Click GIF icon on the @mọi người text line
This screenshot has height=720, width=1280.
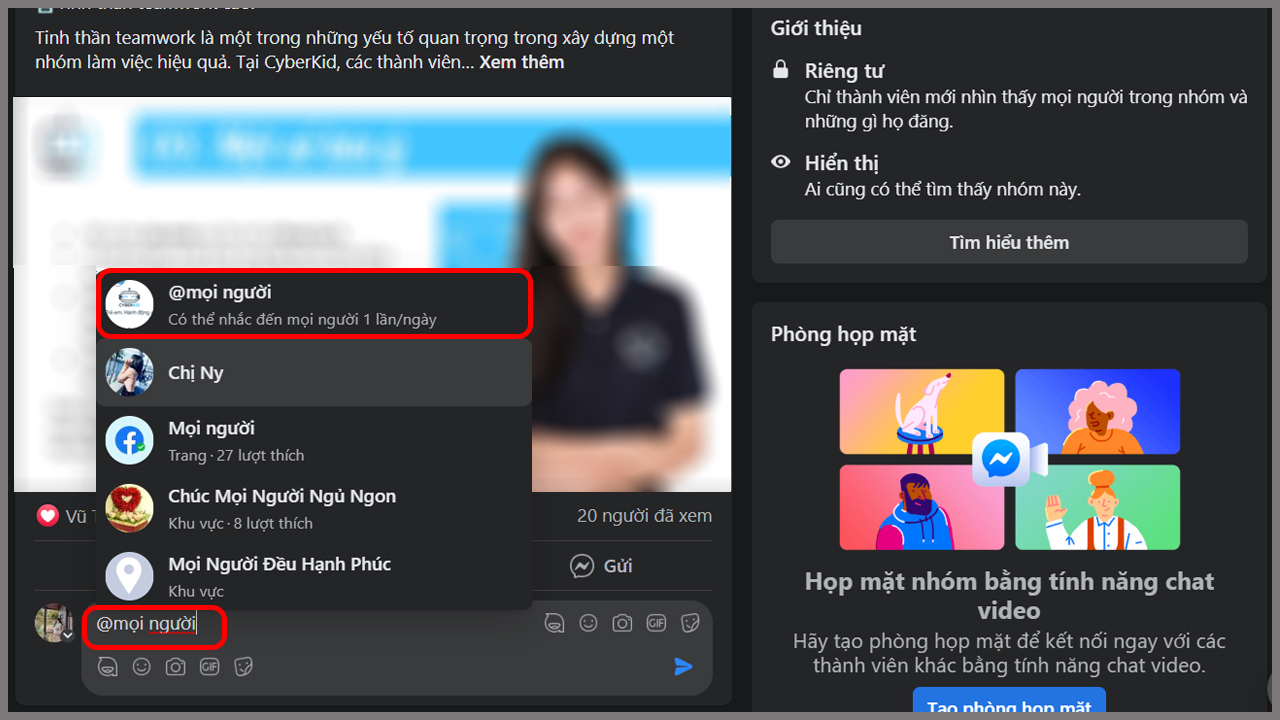point(656,623)
